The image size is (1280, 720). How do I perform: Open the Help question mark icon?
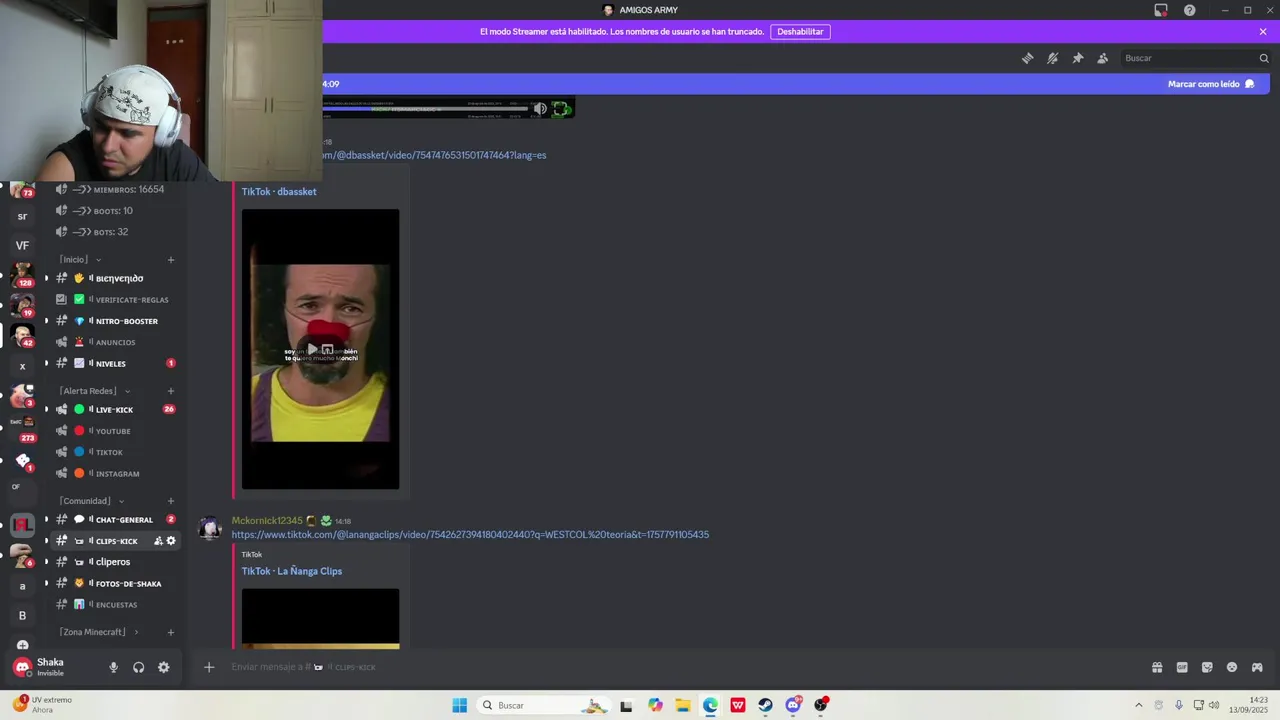coord(1189,10)
